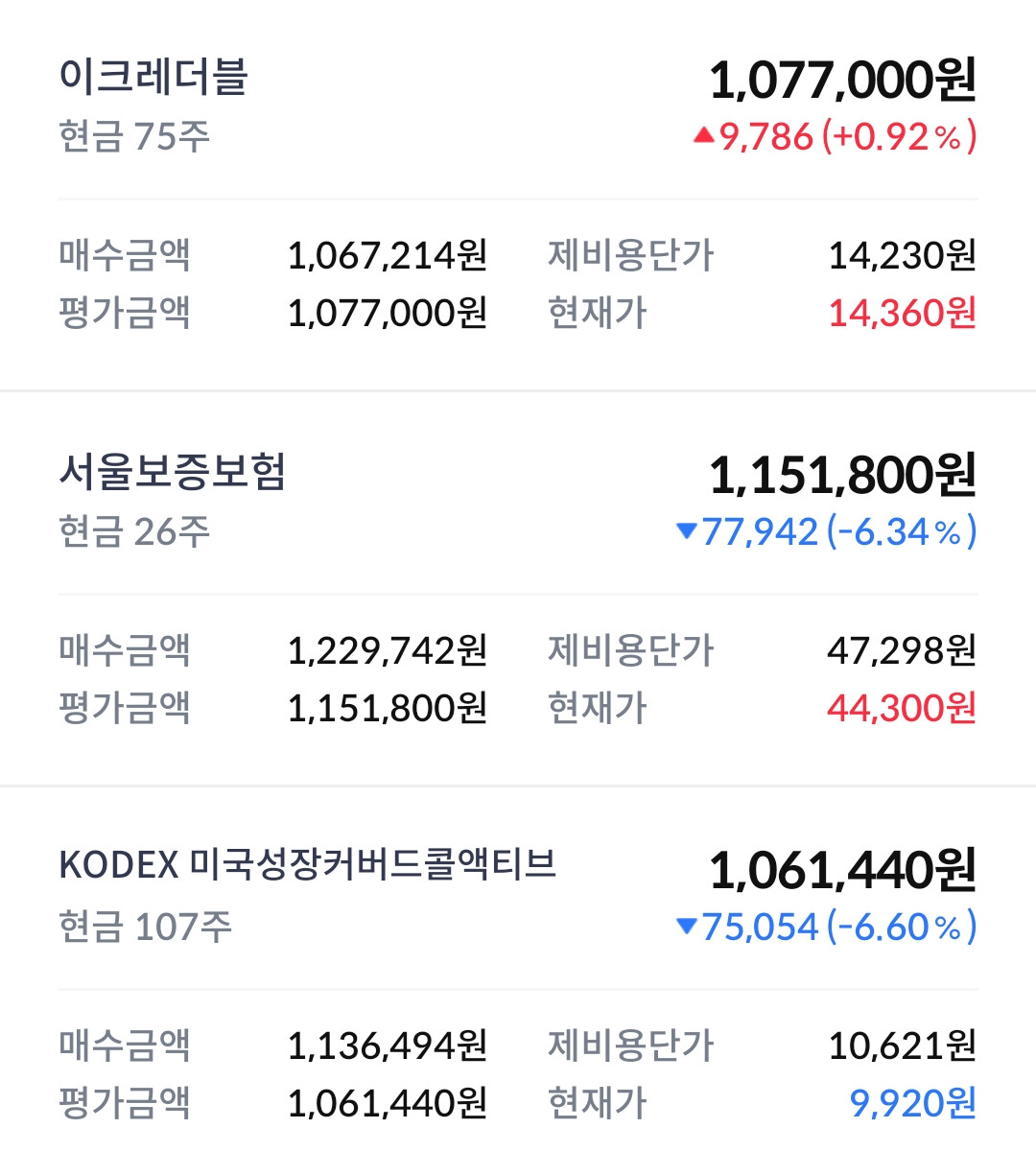Tap 이크레더블 purchase amount 1,067,214원
The width and height of the screenshot is (1036, 1175).
(388, 255)
